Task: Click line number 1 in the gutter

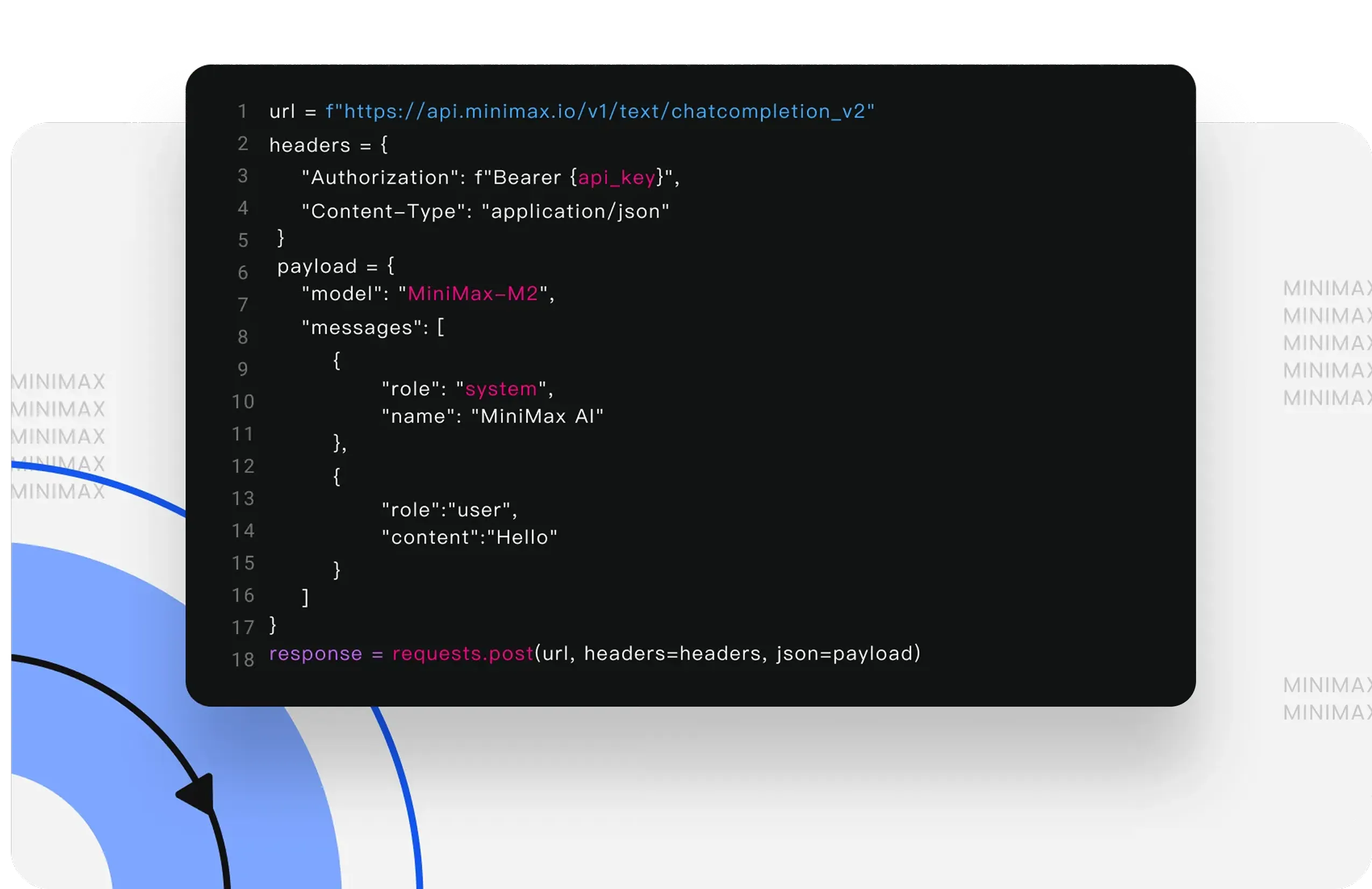Action: point(243,111)
